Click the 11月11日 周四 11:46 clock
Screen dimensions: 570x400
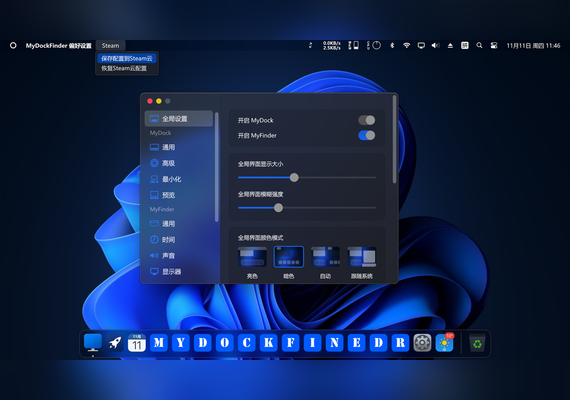[533, 45]
